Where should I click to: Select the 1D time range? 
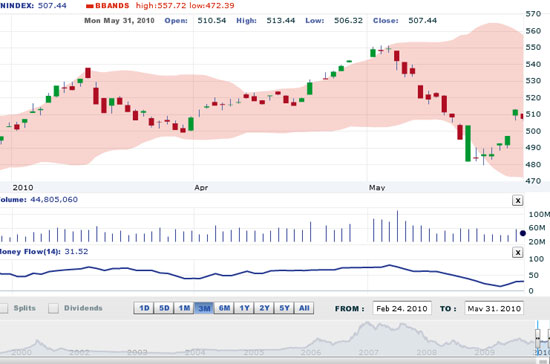coord(144,308)
